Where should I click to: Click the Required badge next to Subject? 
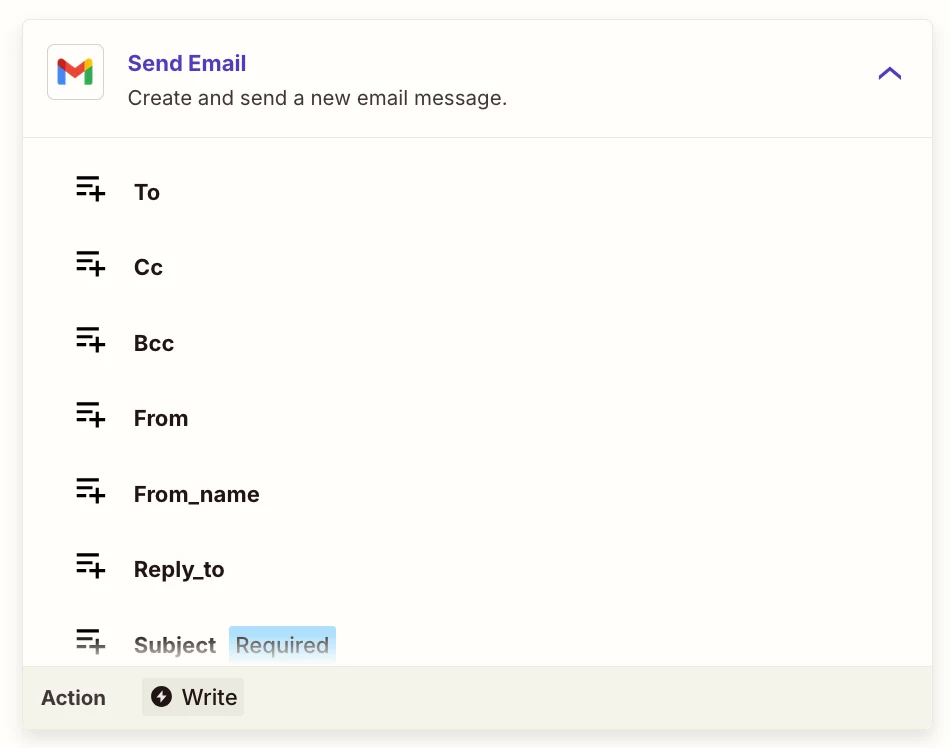click(x=282, y=645)
